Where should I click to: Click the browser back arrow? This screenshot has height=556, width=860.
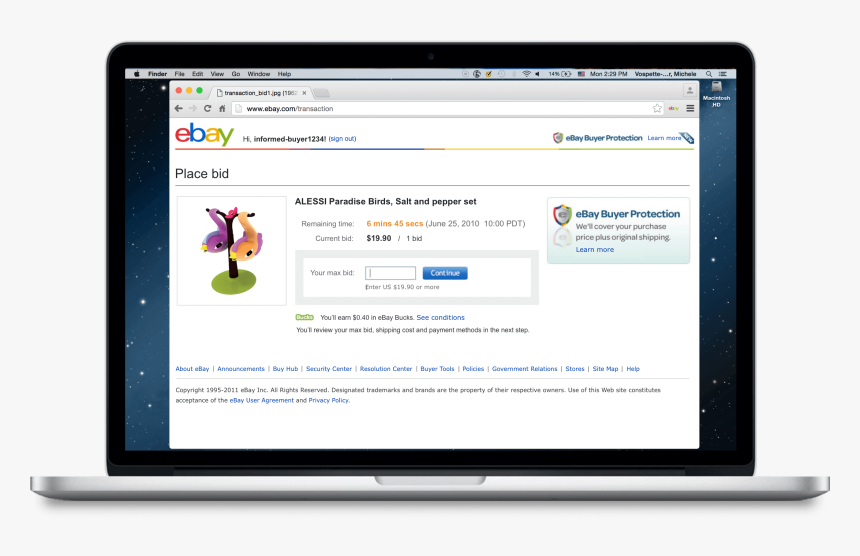179,109
